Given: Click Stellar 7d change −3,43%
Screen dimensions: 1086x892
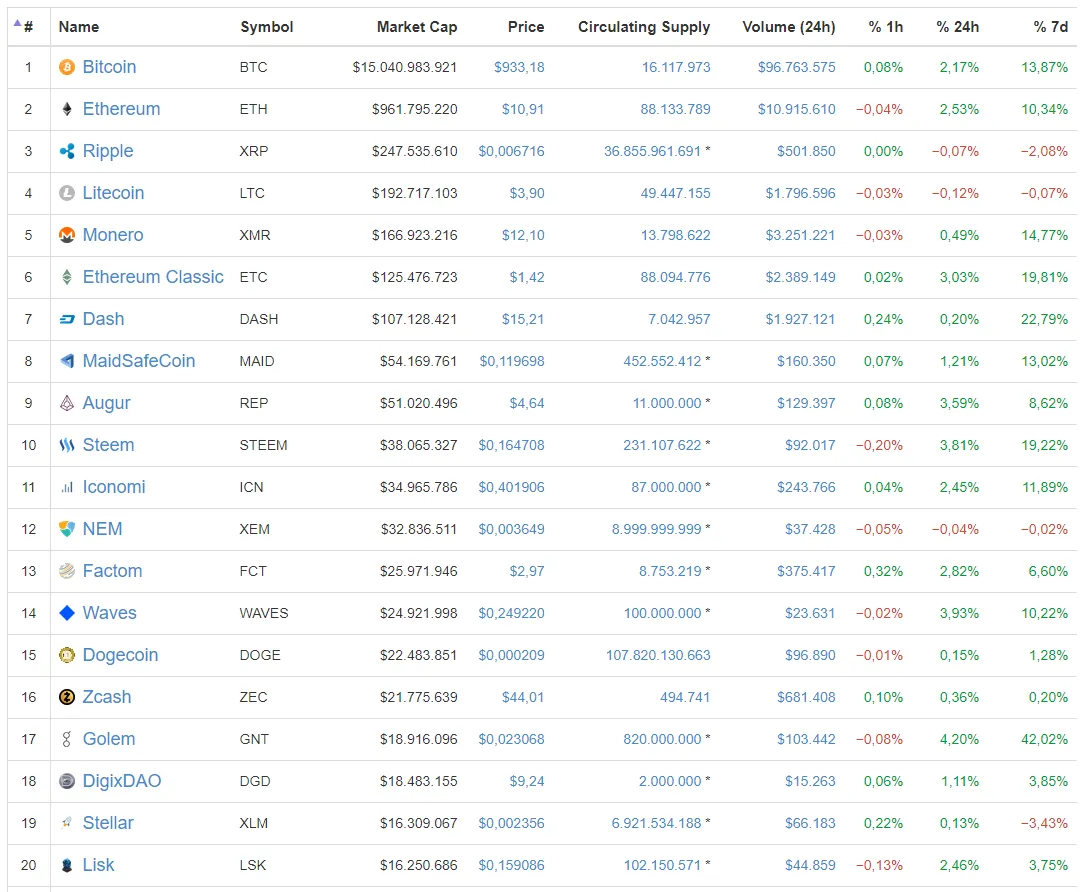Looking at the screenshot, I should pyautogui.click(x=1044, y=823).
